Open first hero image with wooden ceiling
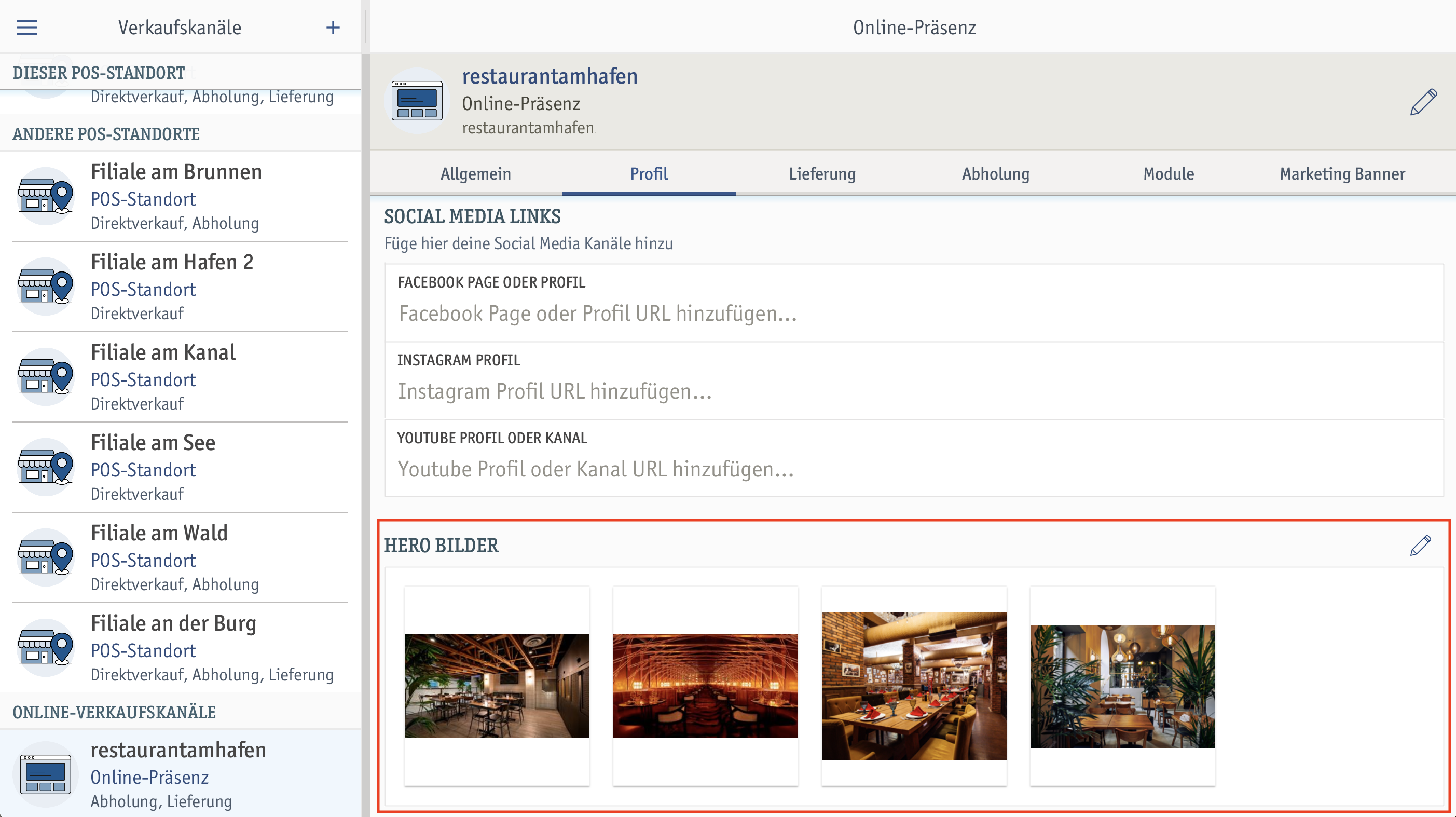This screenshot has height=817, width=1456. (497, 686)
